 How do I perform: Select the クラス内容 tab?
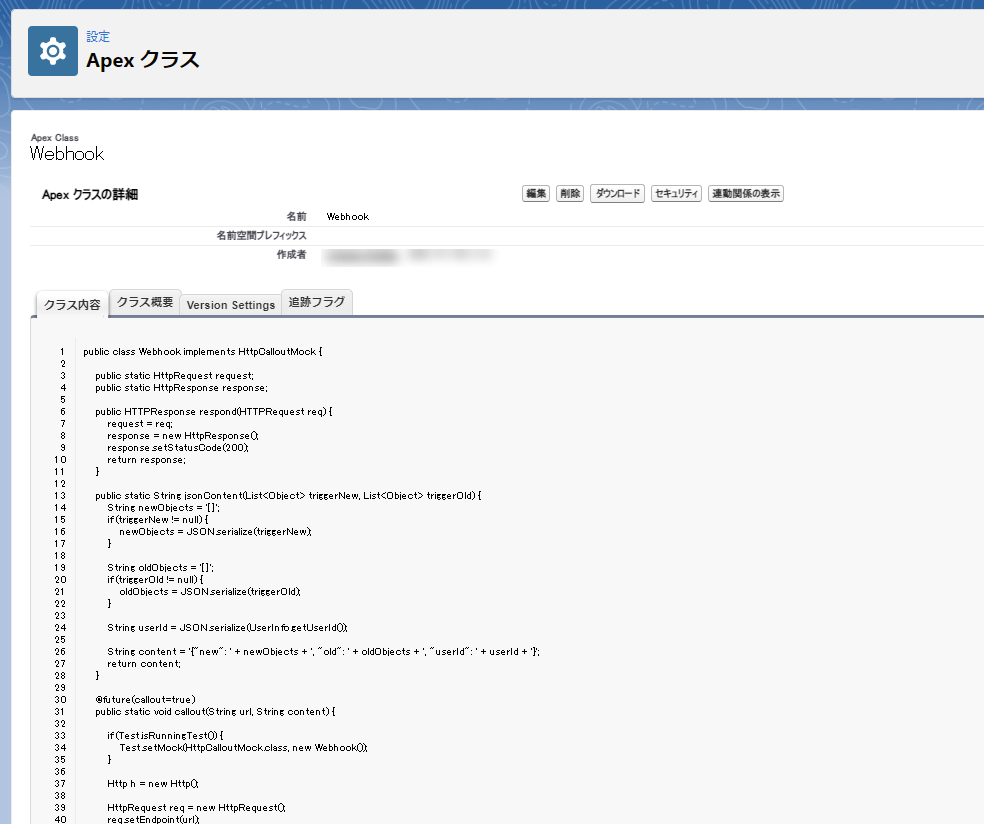[x=72, y=304]
